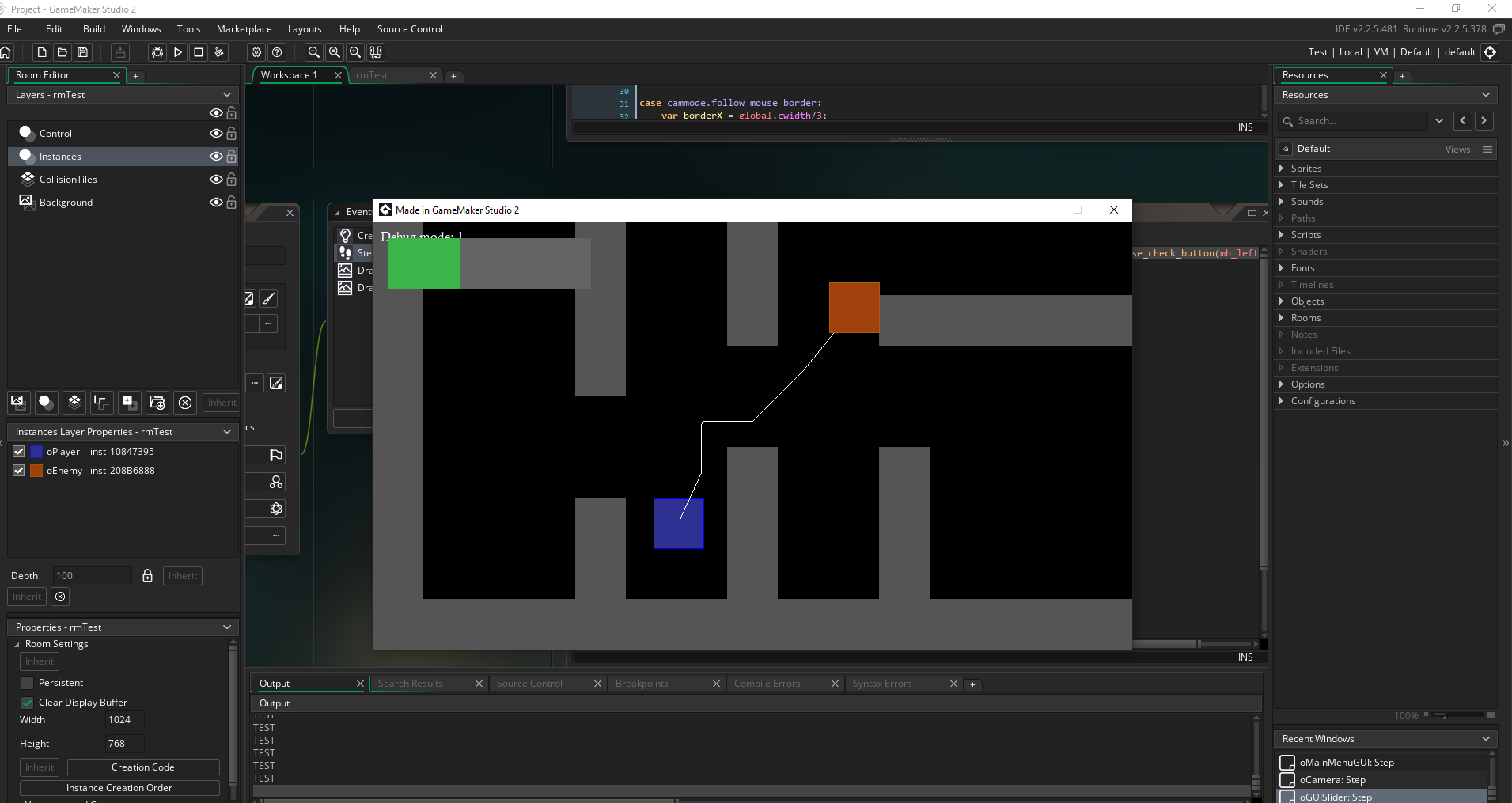1512x803 pixels.
Task: Create new layer folder
Action: pos(157,402)
